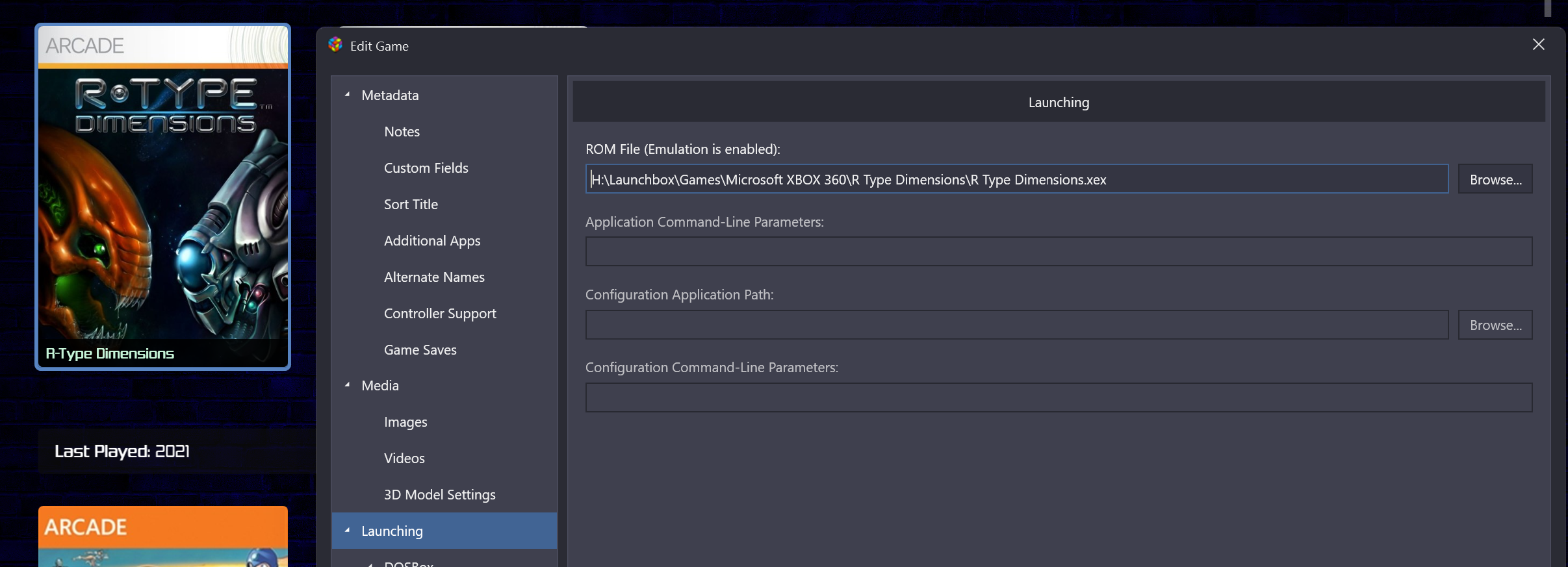The width and height of the screenshot is (1568, 567).
Task: Focus Application Command-Line Parameters field
Action: (1059, 251)
